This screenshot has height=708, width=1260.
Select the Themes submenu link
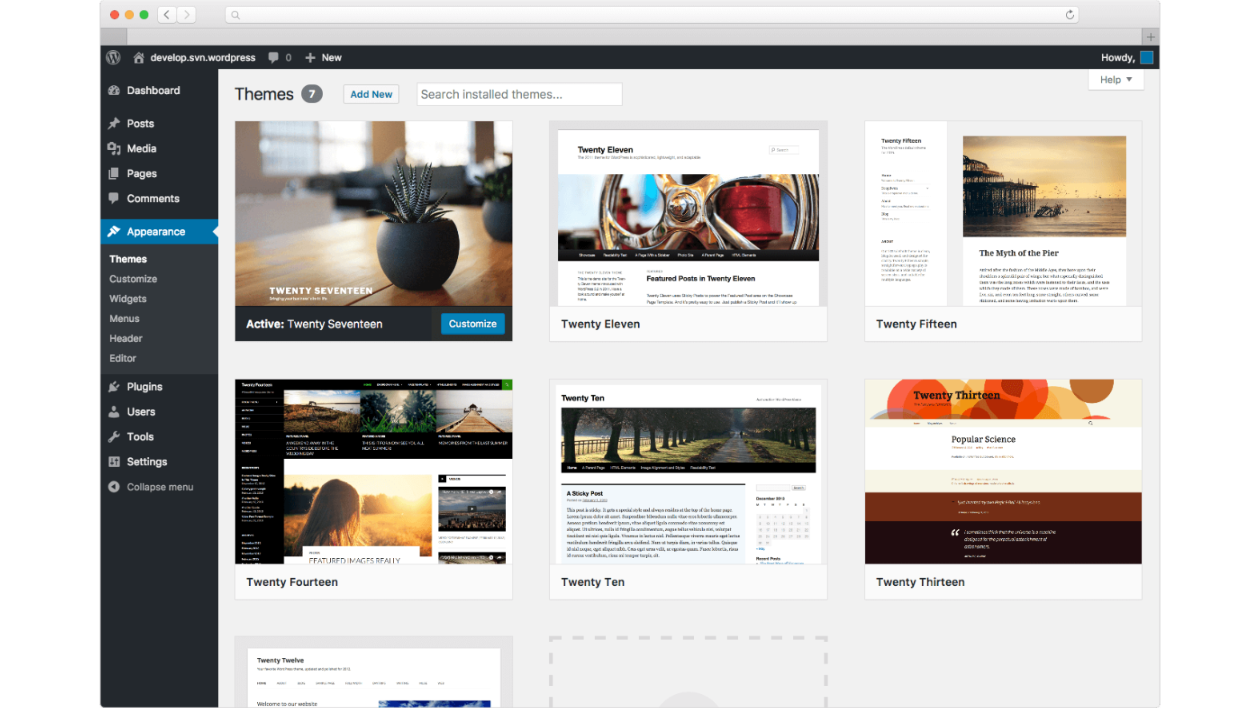click(128, 259)
